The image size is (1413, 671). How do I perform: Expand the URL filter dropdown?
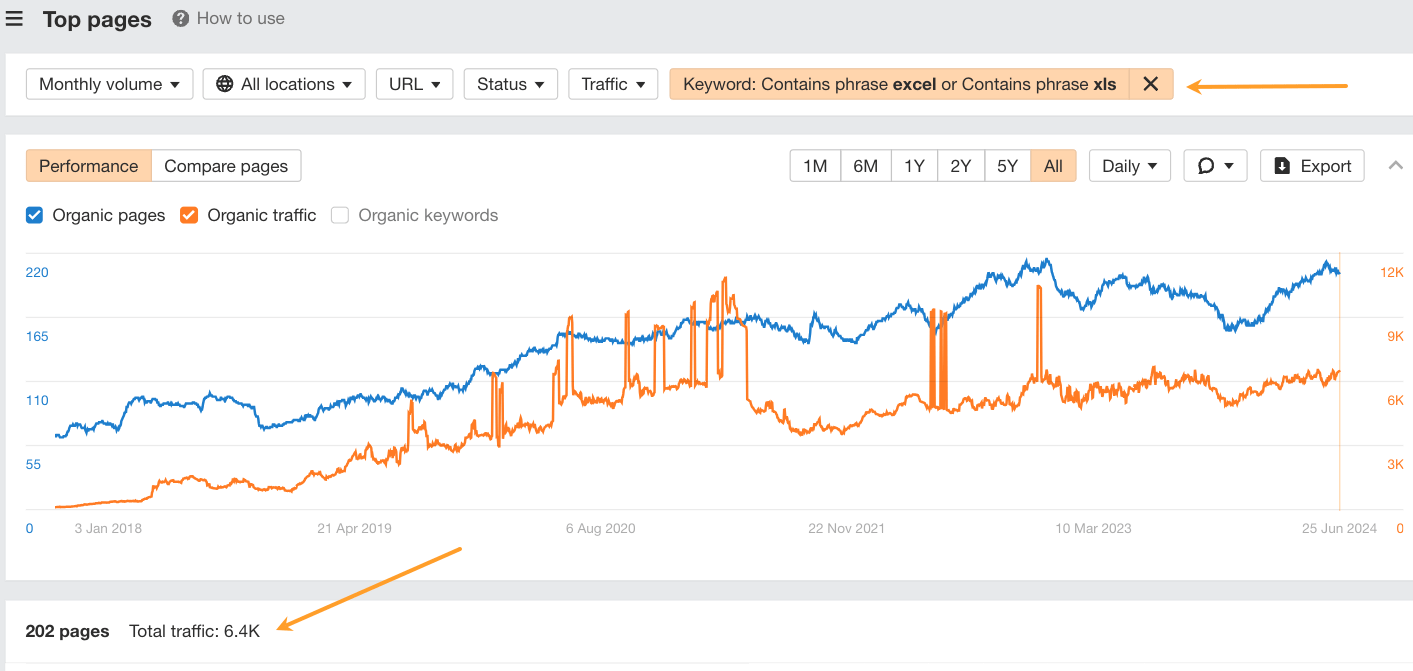coord(414,84)
